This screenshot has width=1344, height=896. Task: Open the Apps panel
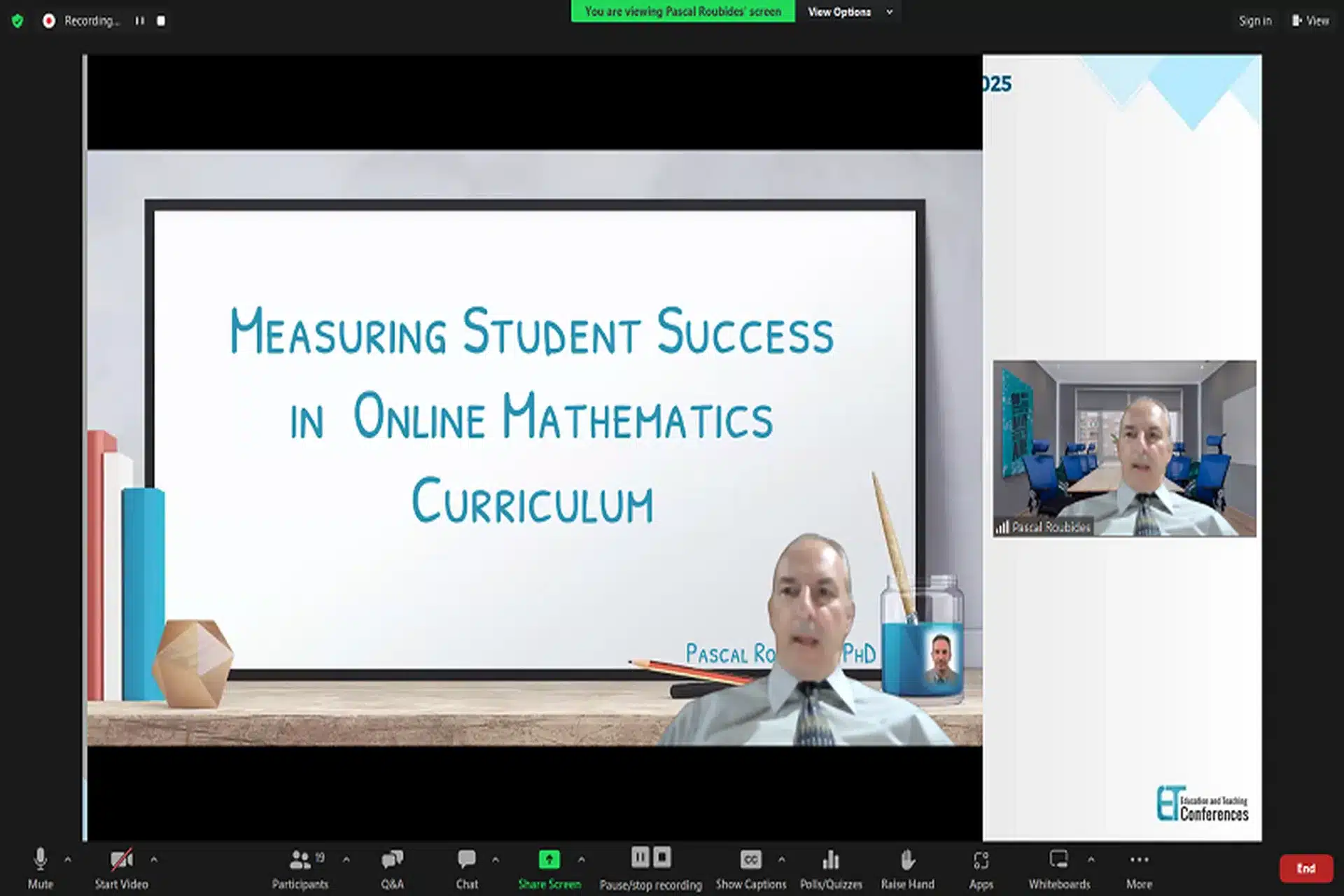click(x=981, y=868)
